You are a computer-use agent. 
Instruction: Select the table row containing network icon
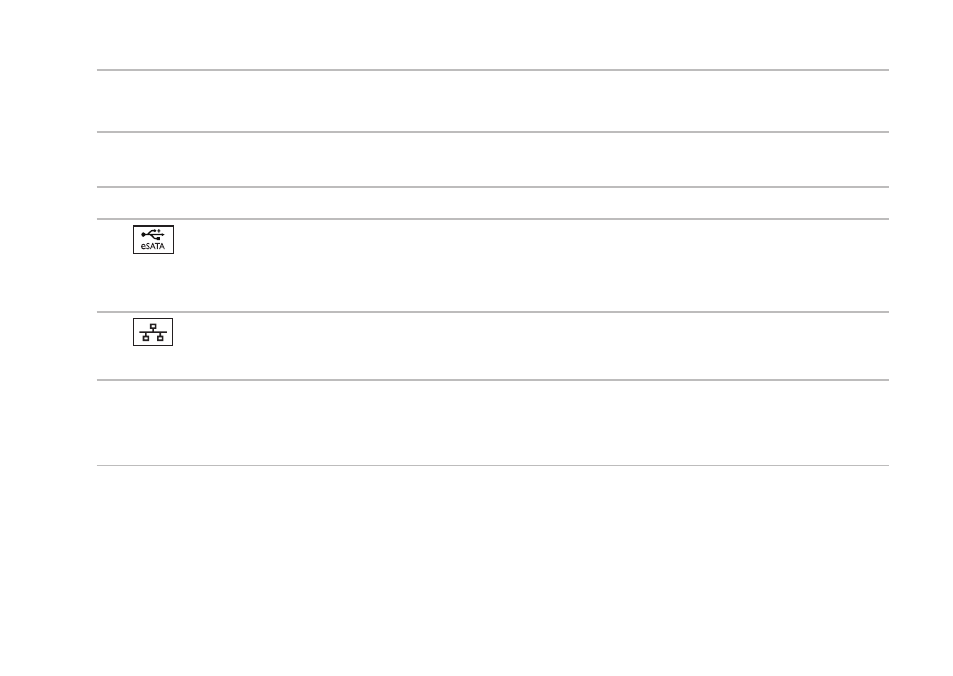[x=493, y=346]
